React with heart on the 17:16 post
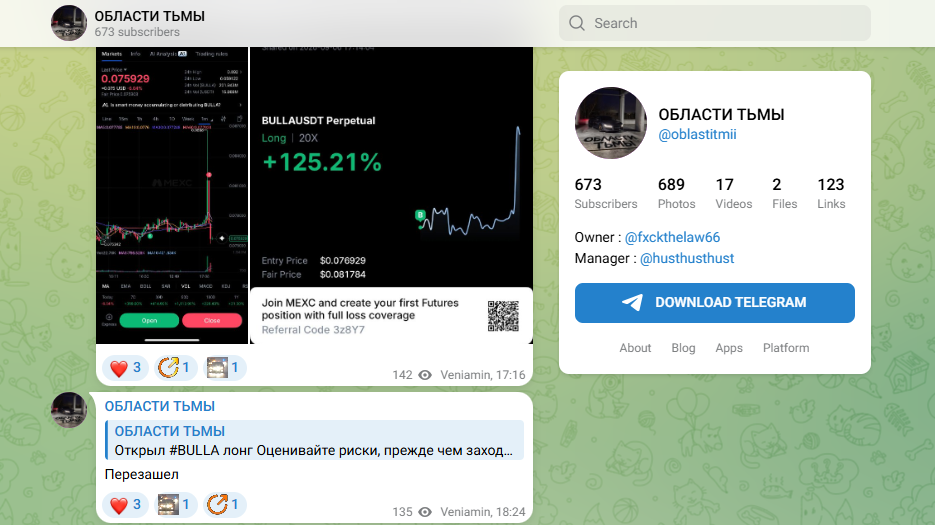Viewport: 935px width, 525px height. point(126,368)
